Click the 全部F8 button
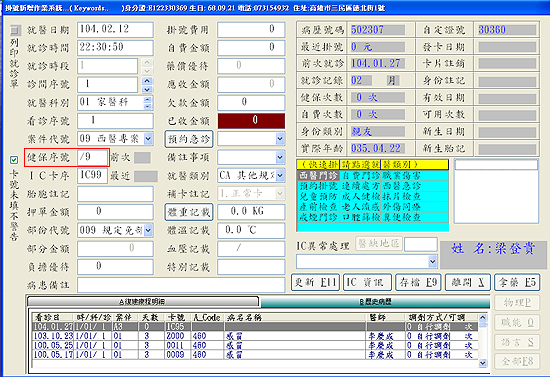The width and height of the screenshot is (550, 377). click(x=517, y=361)
